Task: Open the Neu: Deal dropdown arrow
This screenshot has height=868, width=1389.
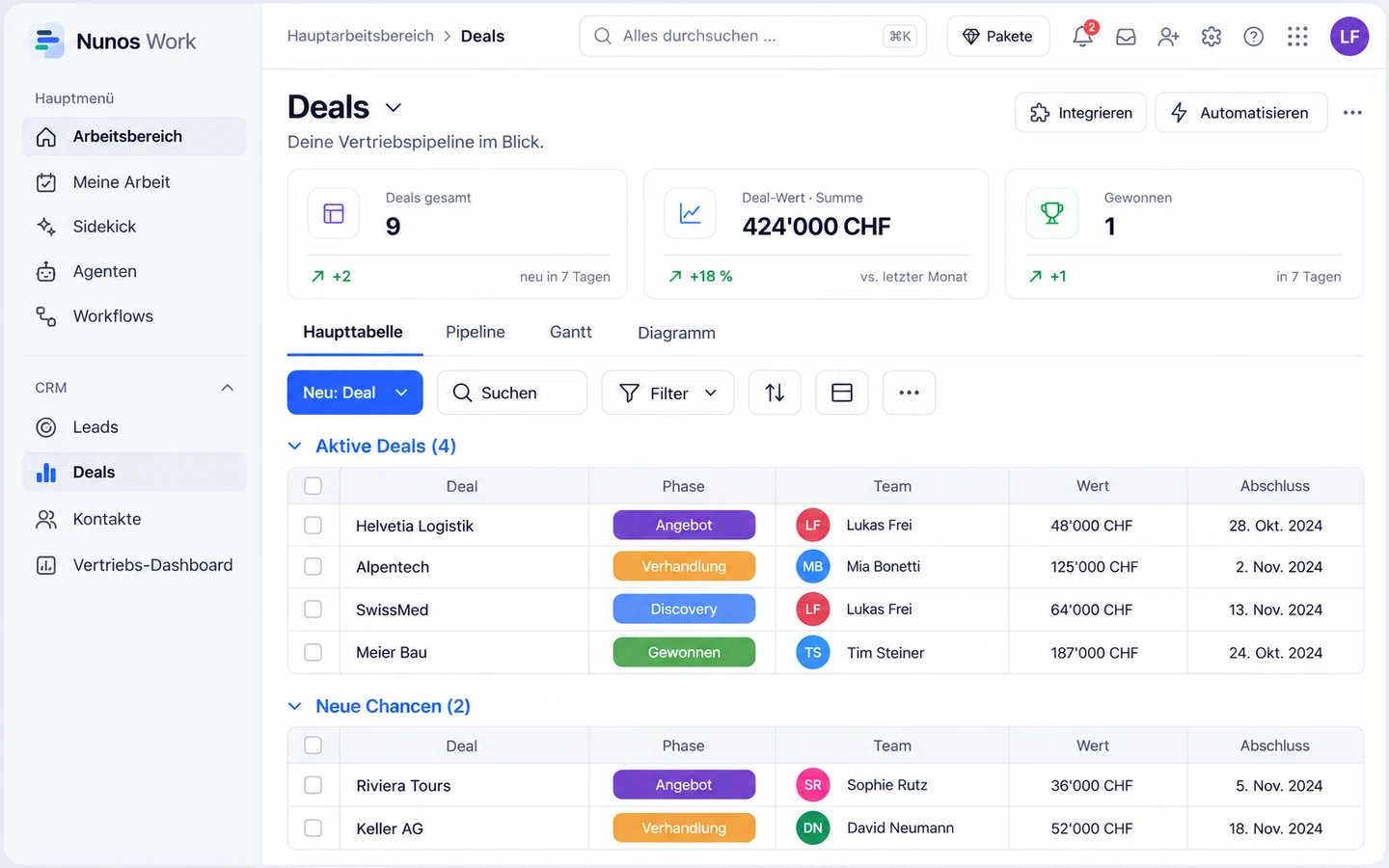Action: [402, 393]
